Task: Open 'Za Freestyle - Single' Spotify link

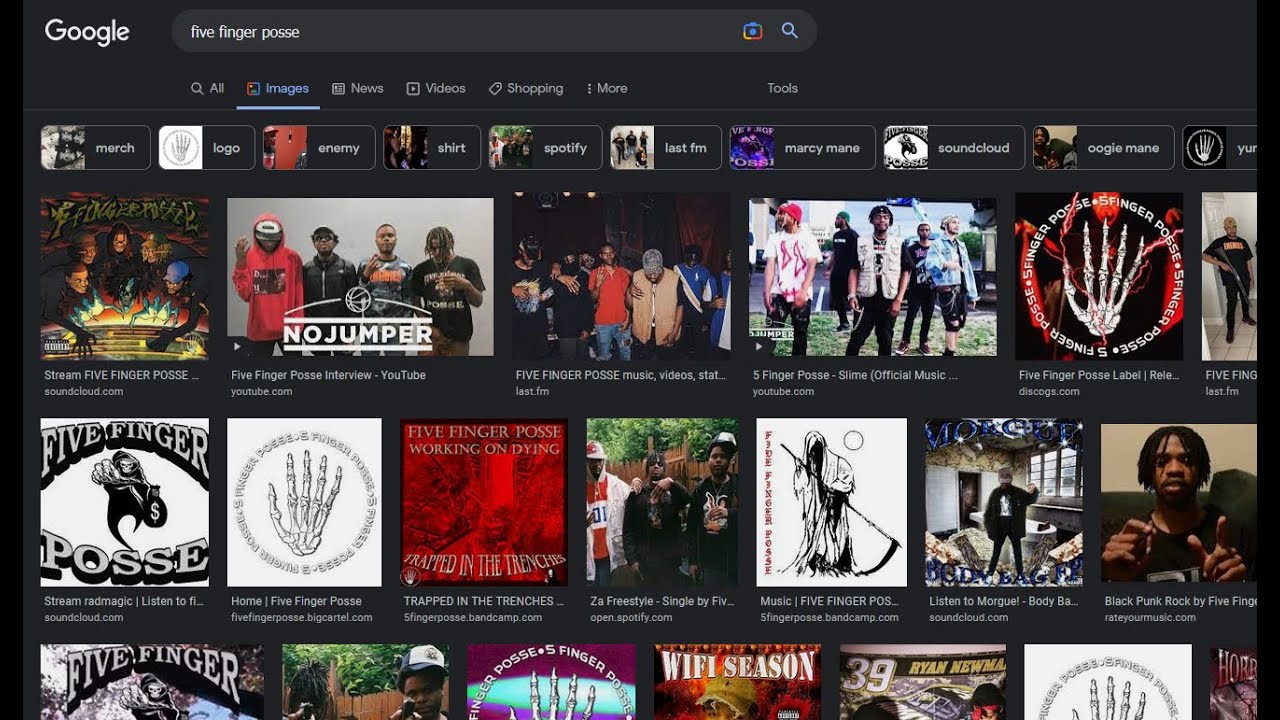Action: (x=662, y=601)
